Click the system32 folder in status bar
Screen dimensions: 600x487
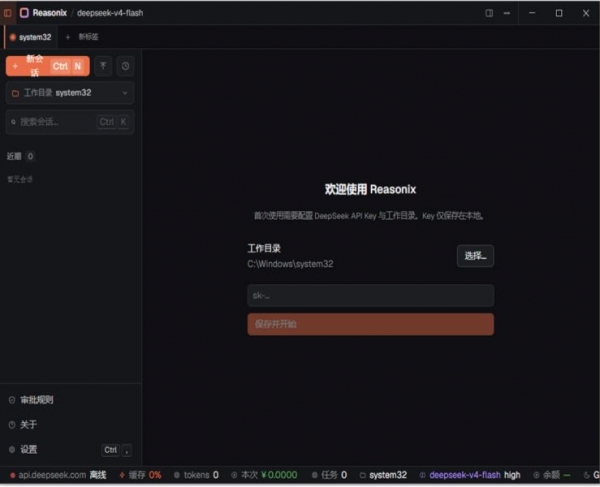[383, 475]
